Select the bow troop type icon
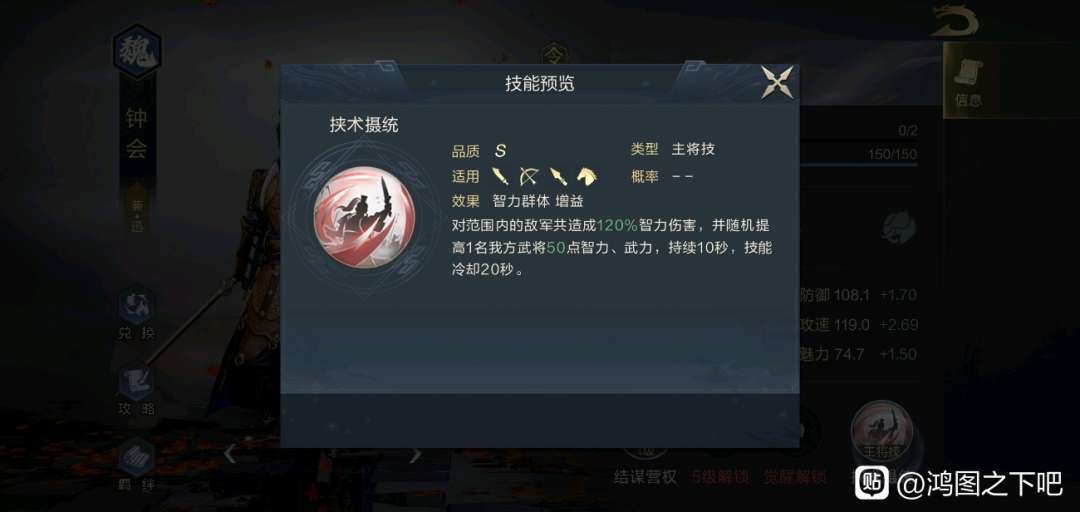Screen dimensions: 1080x512 pos(528,176)
